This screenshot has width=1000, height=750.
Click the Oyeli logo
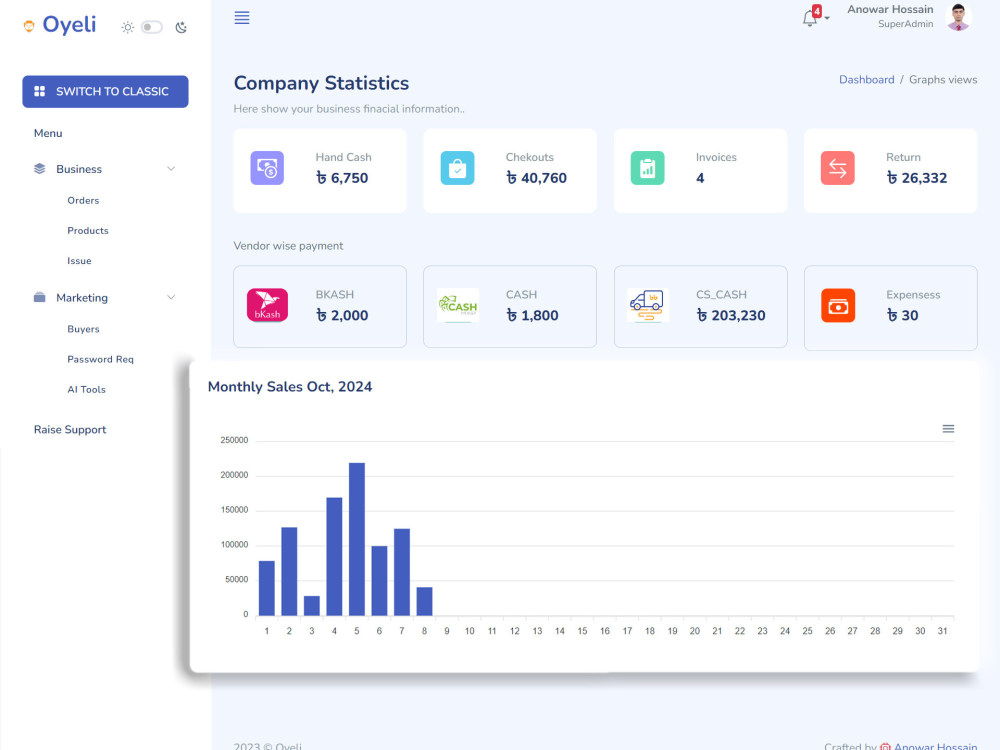click(60, 25)
